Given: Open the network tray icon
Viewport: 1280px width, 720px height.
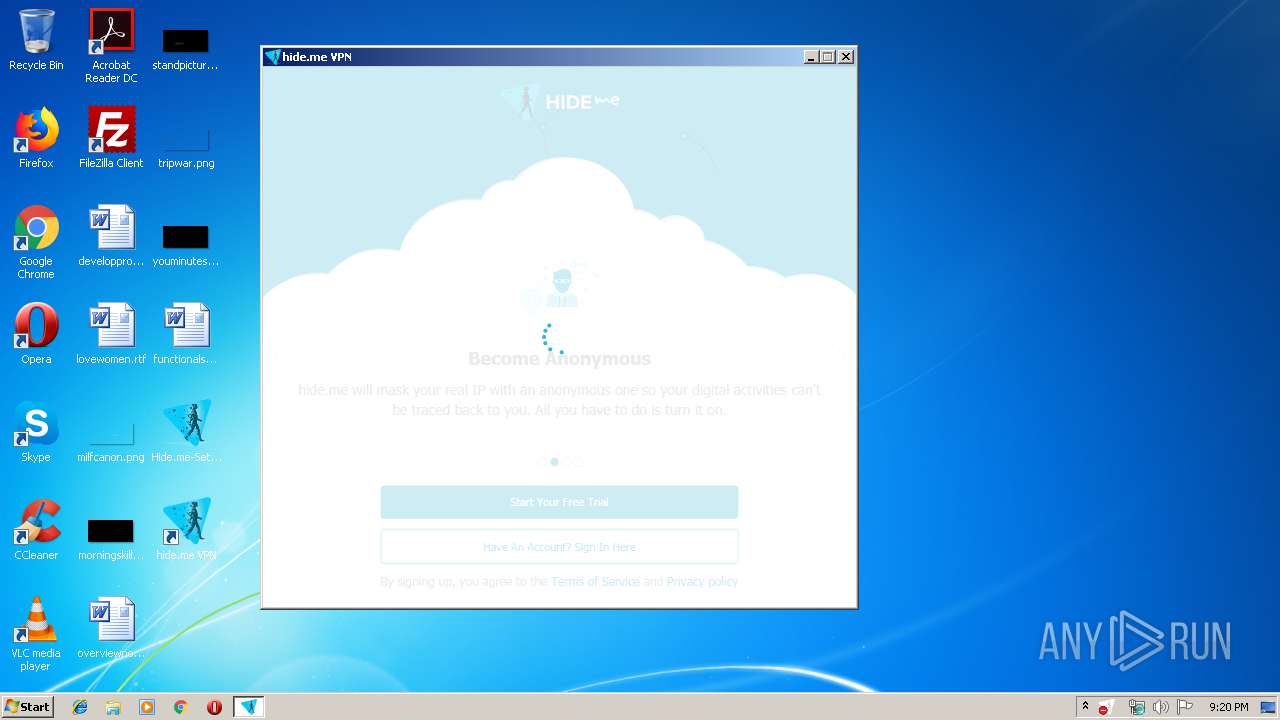Looking at the screenshot, I should (1136, 707).
